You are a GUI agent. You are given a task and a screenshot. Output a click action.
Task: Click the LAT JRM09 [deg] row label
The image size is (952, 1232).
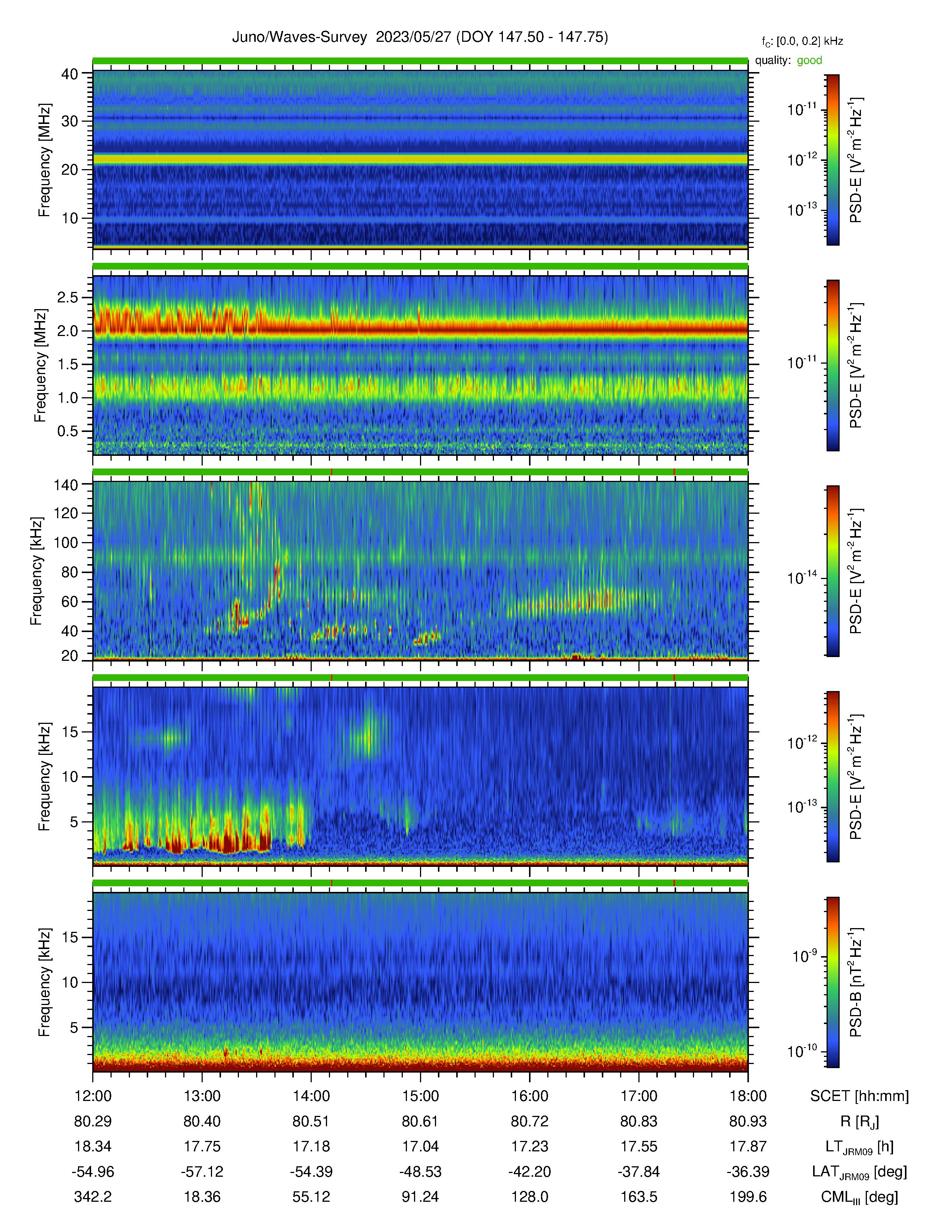tap(859, 1172)
